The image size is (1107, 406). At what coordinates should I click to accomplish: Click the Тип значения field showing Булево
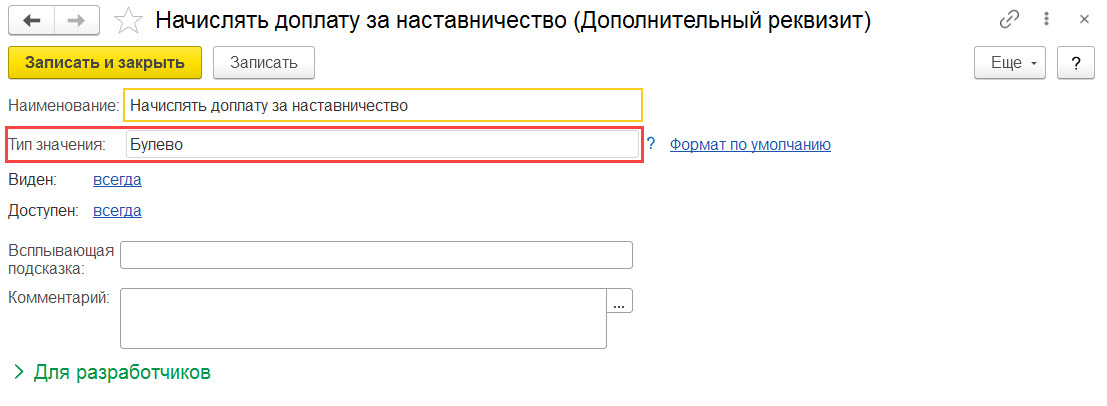click(x=381, y=145)
